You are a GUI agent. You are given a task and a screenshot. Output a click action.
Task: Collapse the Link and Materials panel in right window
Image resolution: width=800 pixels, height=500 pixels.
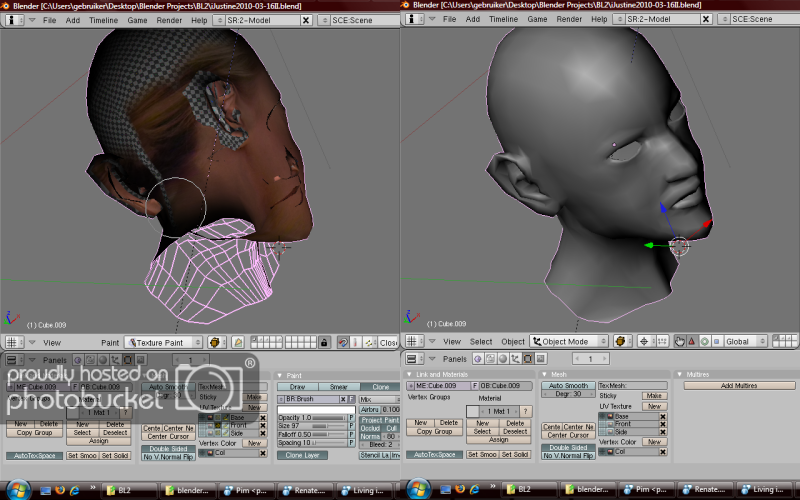coord(409,374)
